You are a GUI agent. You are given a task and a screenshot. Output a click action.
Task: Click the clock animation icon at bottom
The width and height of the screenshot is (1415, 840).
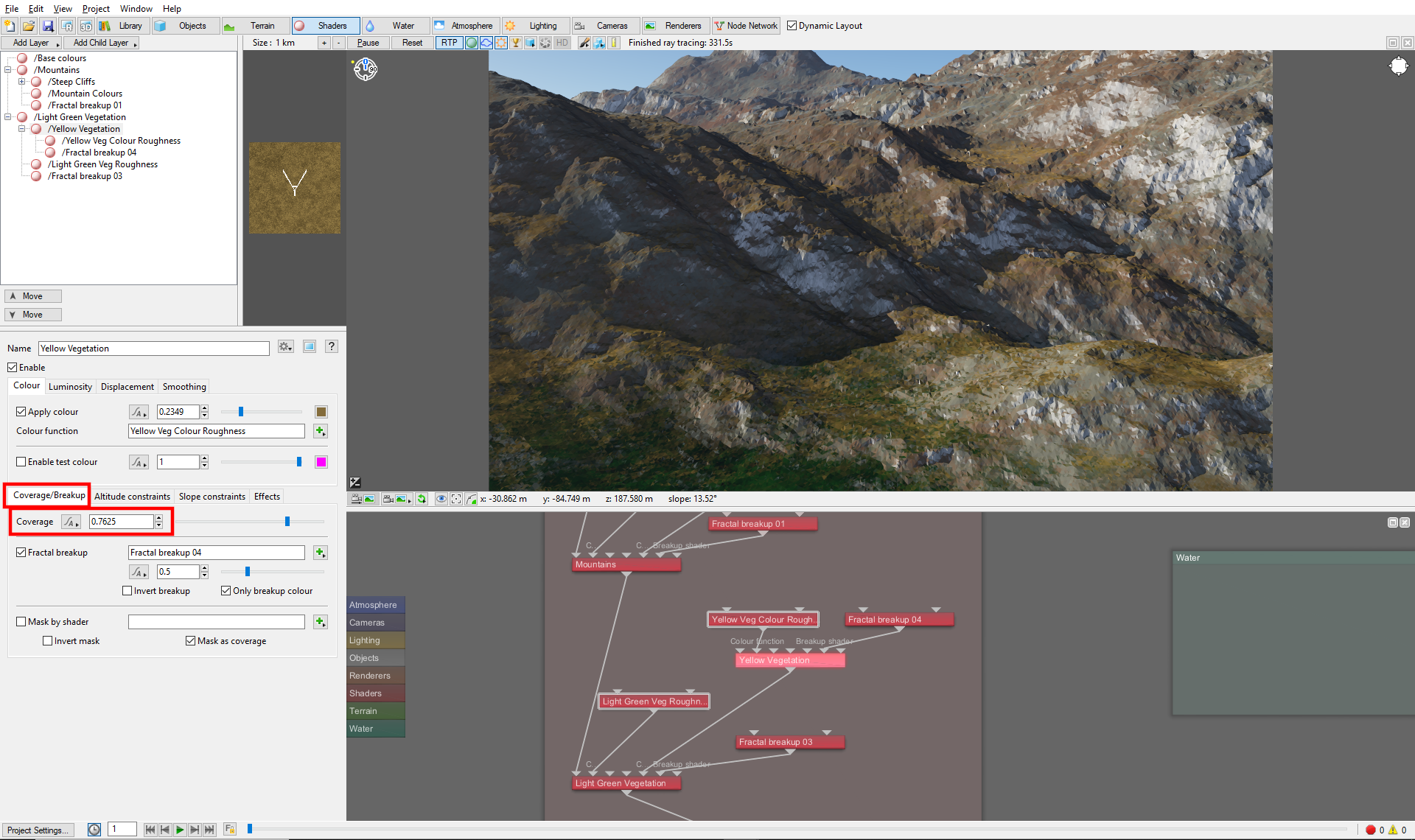[x=94, y=830]
